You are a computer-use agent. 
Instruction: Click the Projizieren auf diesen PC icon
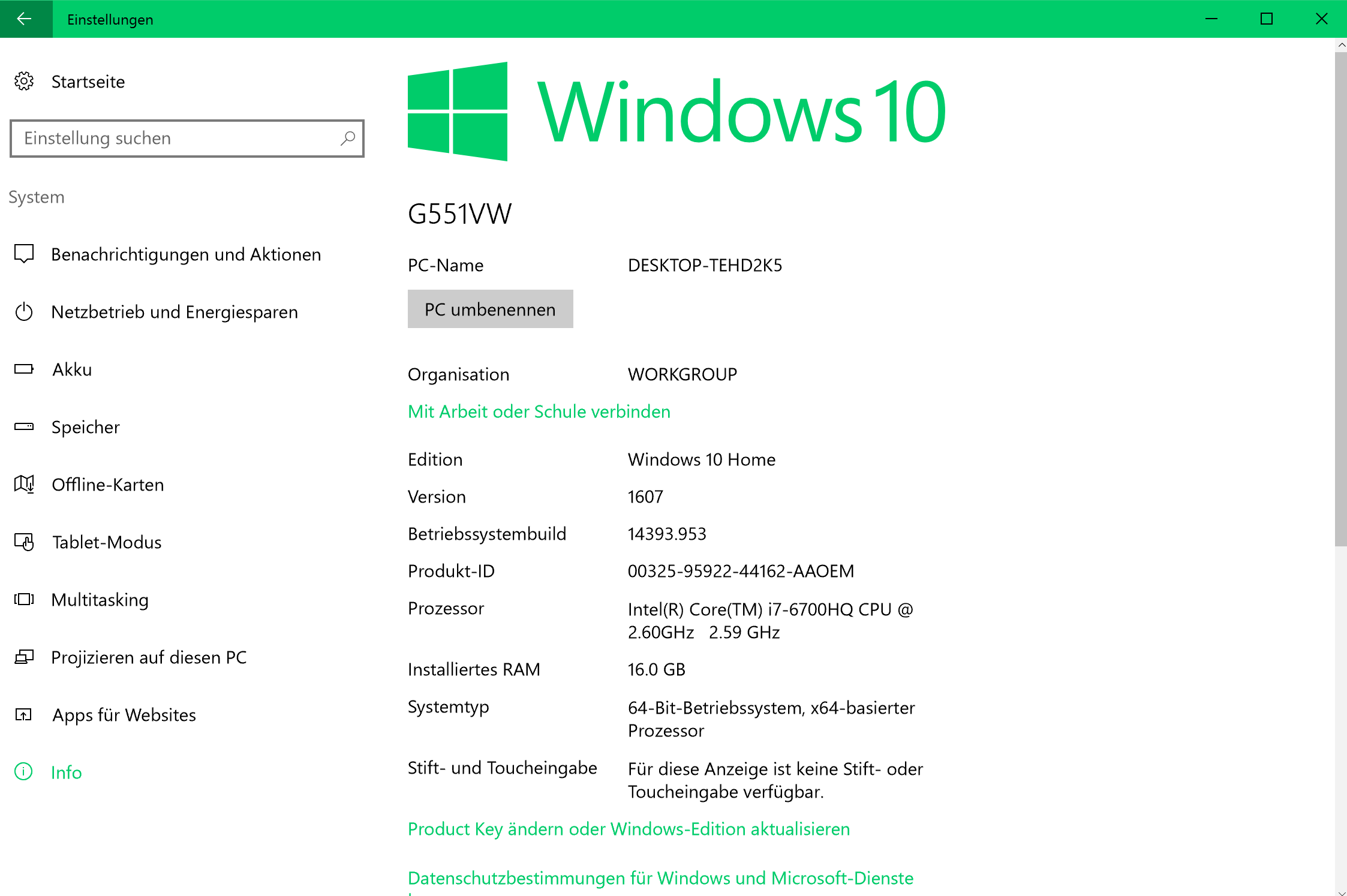[x=24, y=657]
